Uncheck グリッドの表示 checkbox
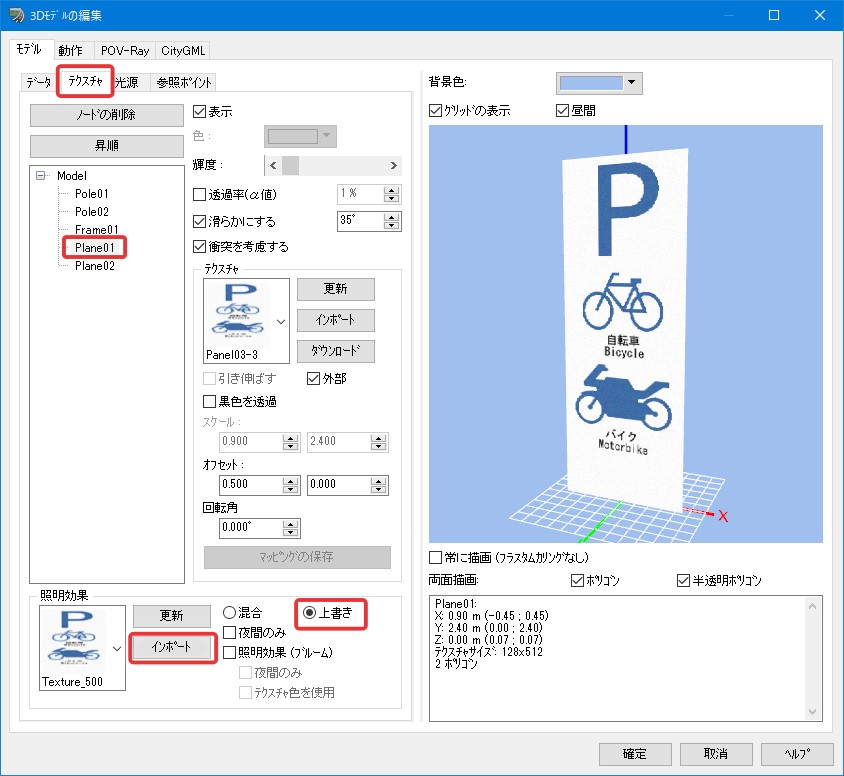The width and height of the screenshot is (844, 776). point(435,111)
